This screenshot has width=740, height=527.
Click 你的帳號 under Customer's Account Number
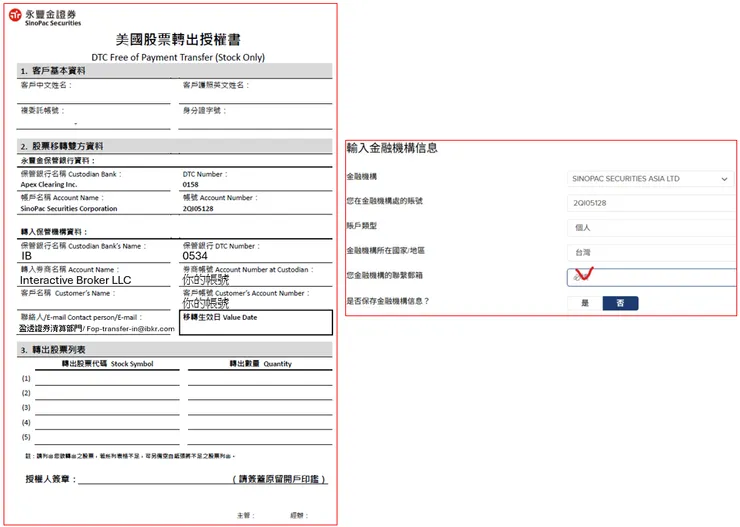pos(205,303)
